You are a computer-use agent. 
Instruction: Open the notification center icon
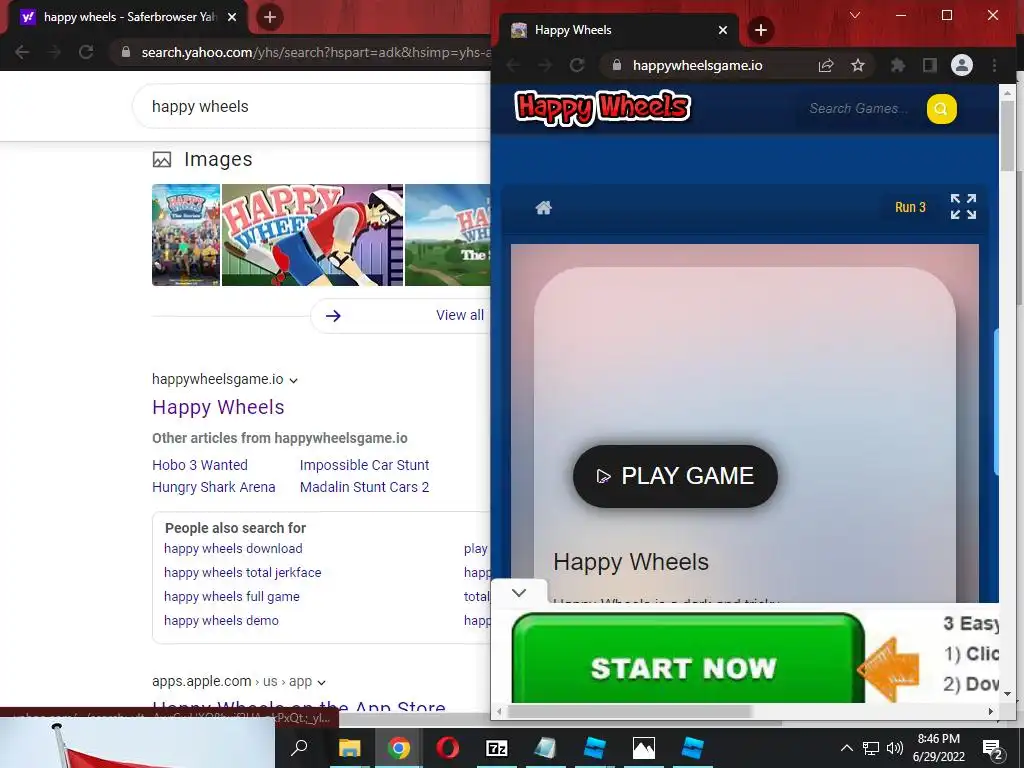point(992,748)
